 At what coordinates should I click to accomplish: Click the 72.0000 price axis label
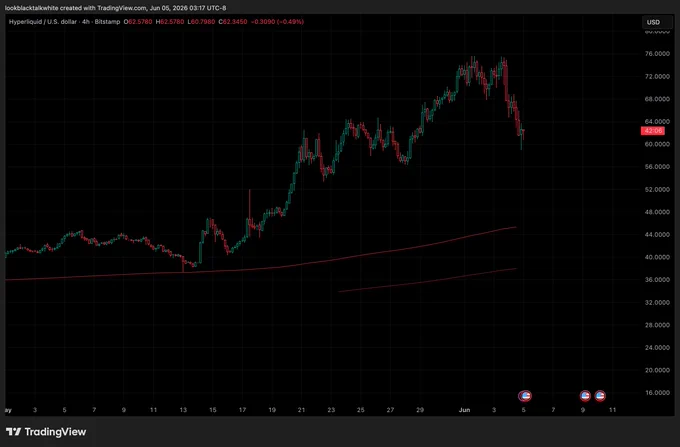(x=657, y=76)
